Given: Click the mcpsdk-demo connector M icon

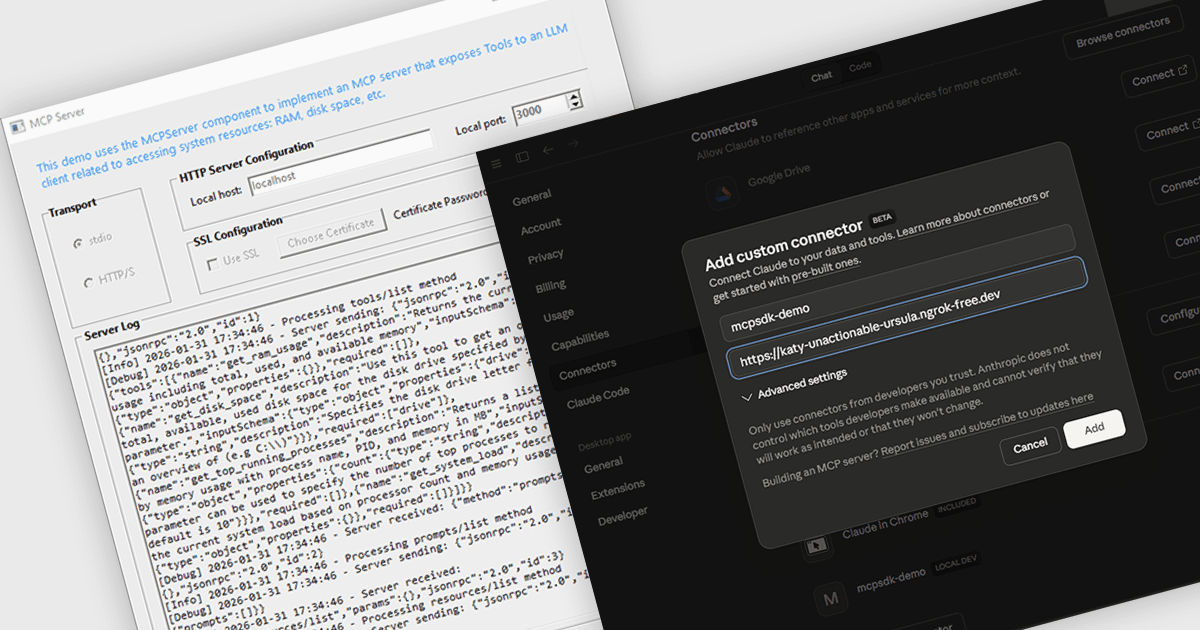Looking at the screenshot, I should tap(829, 600).
